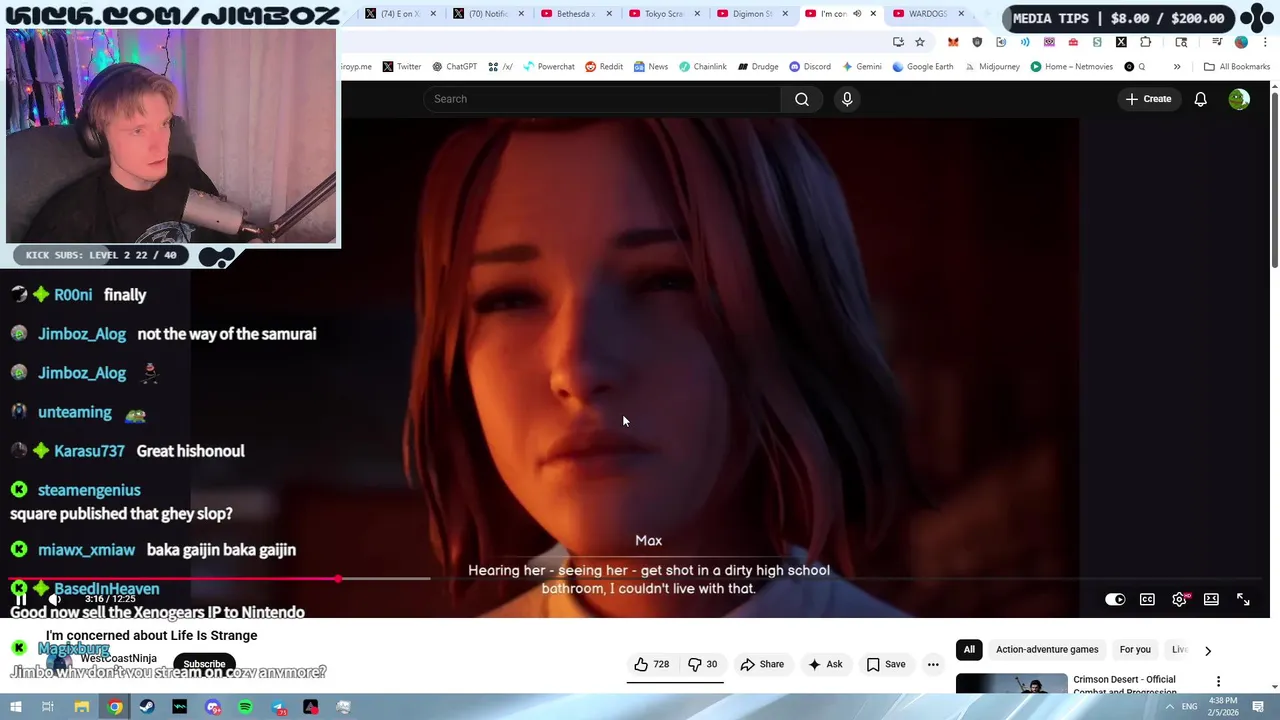
Task: Focus the YouTube Search input field
Action: click(602, 99)
